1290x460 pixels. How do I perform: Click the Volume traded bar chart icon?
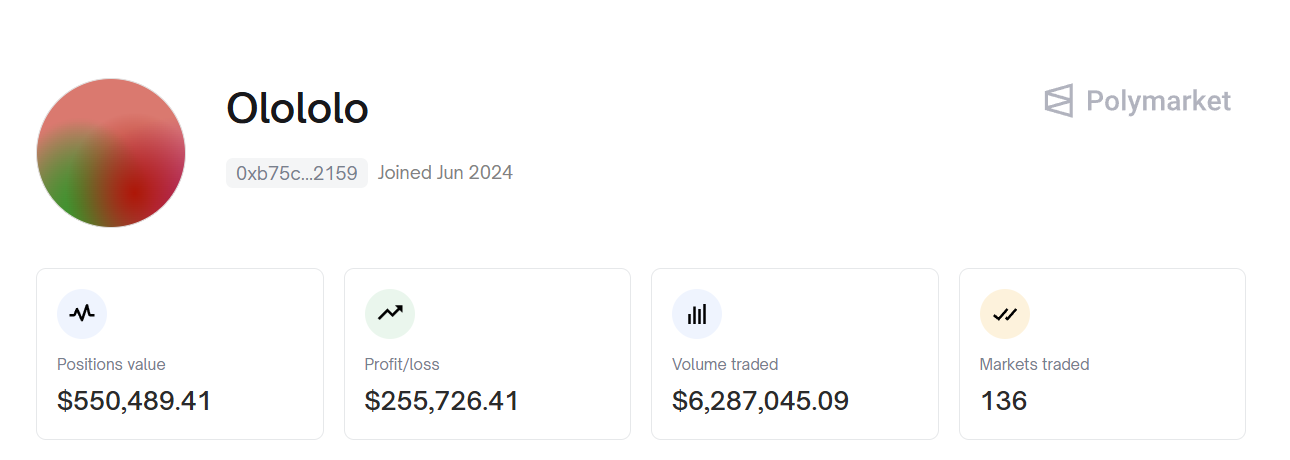click(x=697, y=314)
